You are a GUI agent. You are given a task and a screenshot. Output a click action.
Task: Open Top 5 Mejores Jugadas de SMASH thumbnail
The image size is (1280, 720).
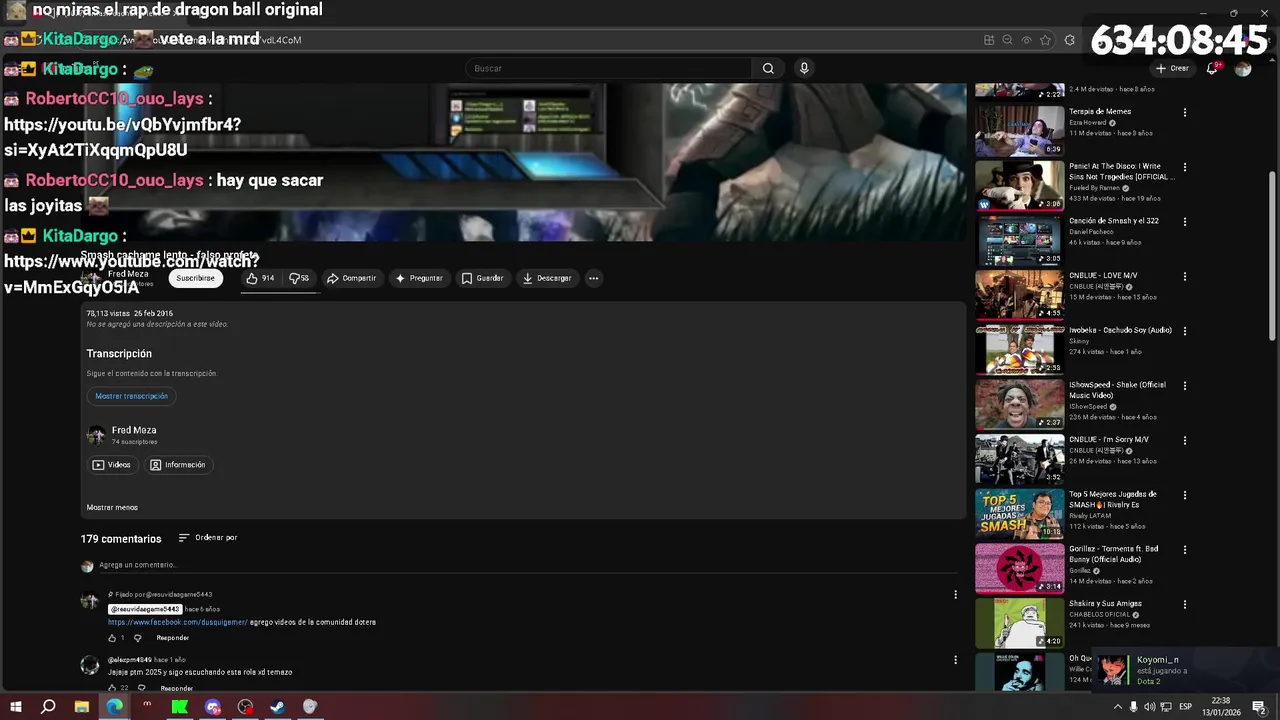coord(1019,513)
